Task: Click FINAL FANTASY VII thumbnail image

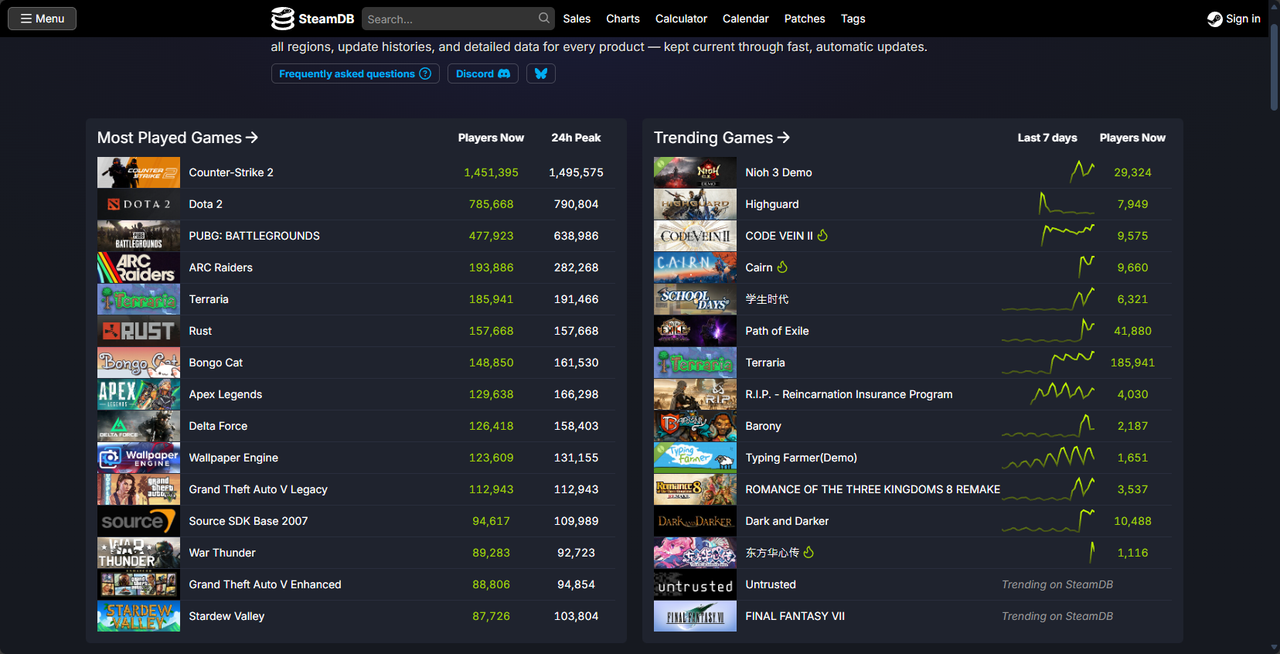Action: click(x=695, y=616)
